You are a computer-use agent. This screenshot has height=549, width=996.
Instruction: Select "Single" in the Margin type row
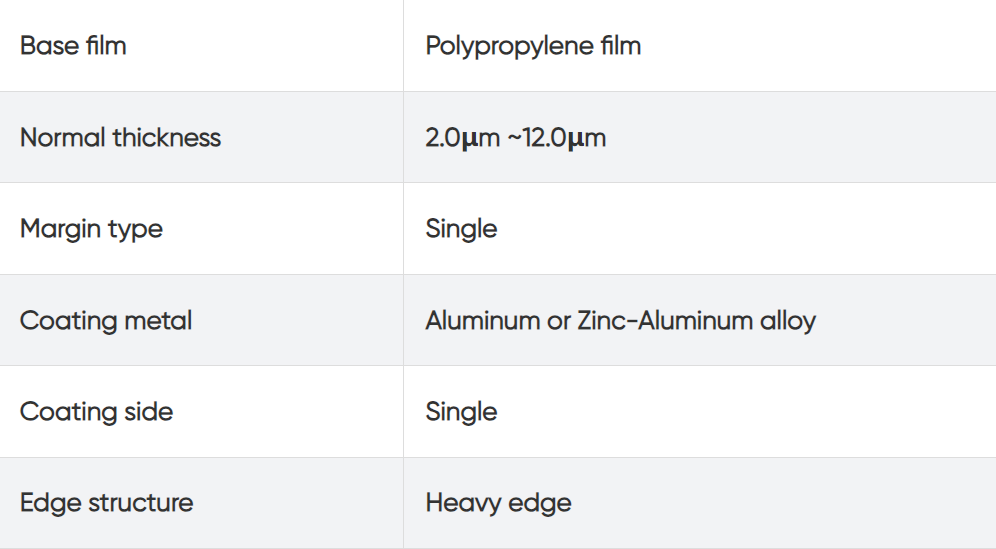(x=461, y=229)
